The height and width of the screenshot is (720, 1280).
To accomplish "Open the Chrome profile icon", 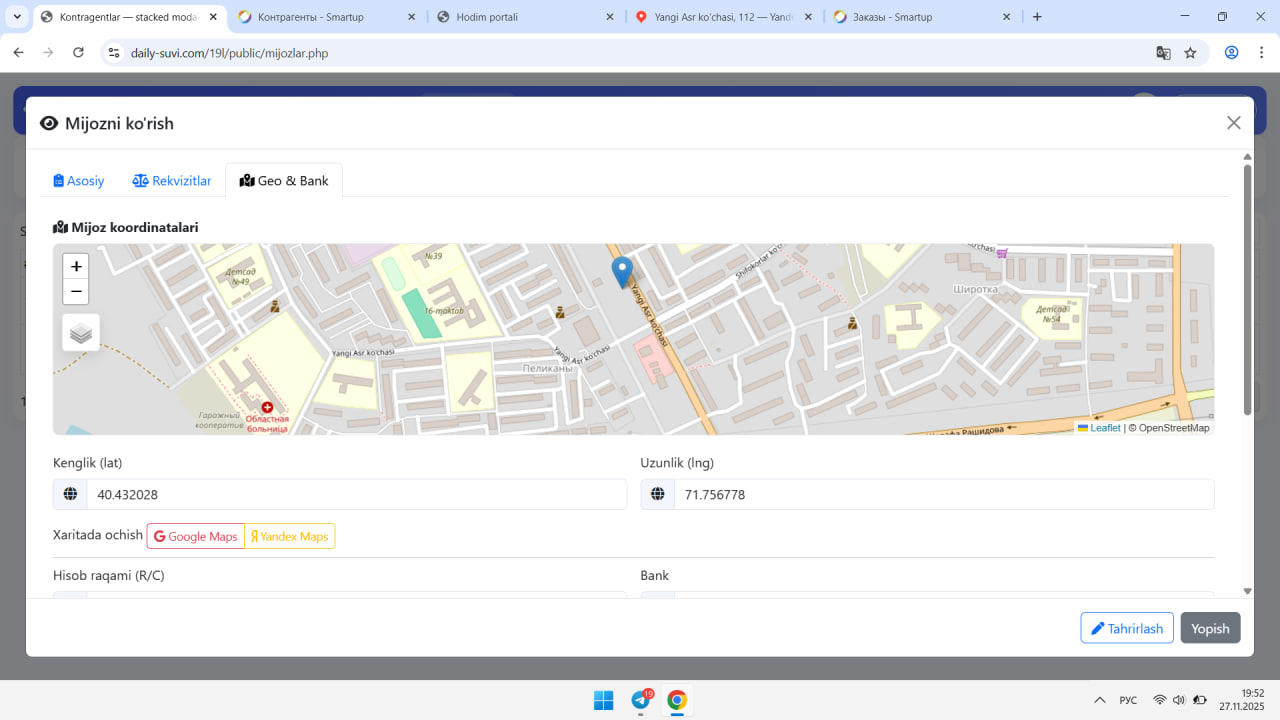I will tap(1232, 53).
